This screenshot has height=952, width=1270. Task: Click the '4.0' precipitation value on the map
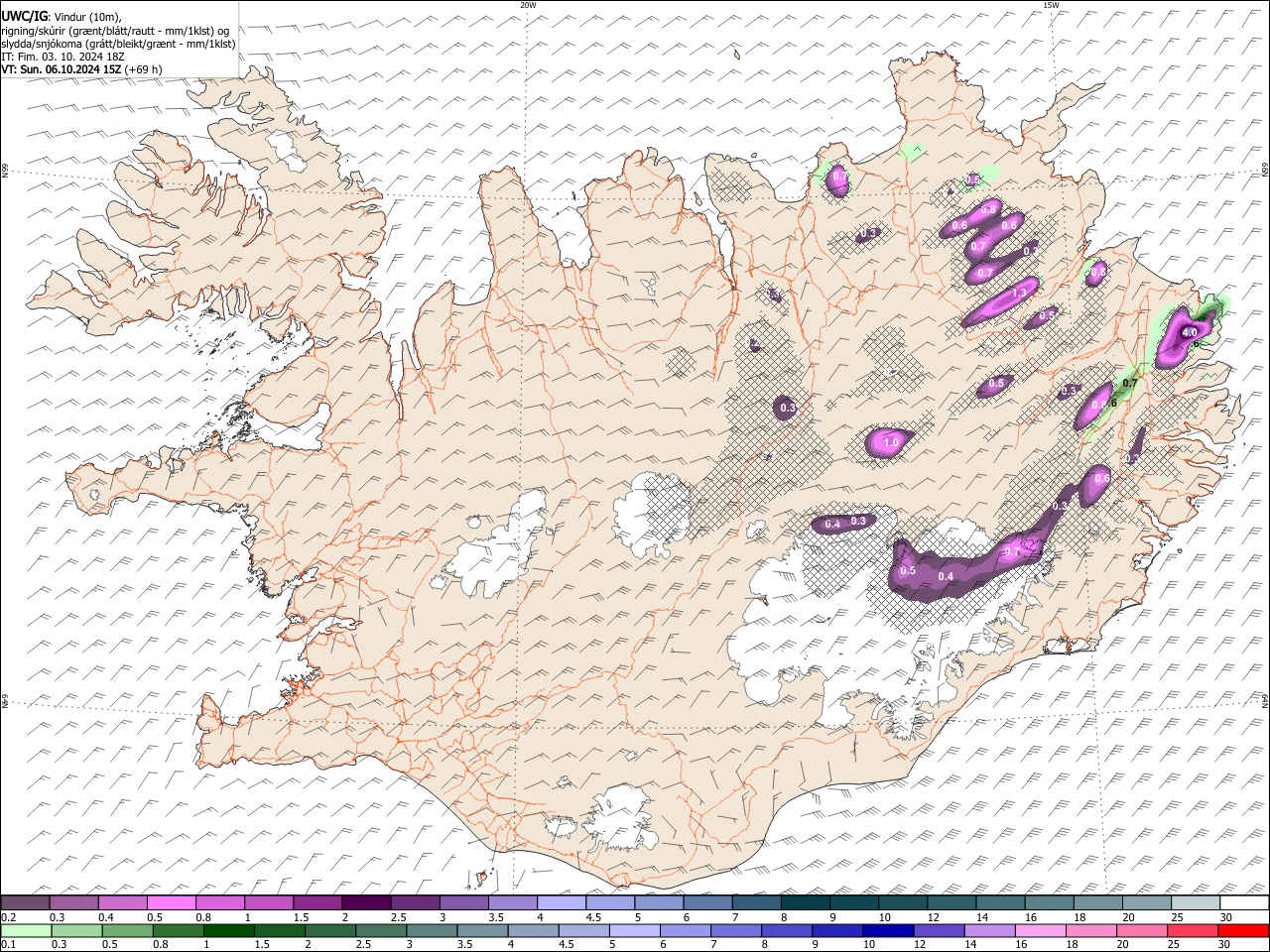click(x=1190, y=333)
